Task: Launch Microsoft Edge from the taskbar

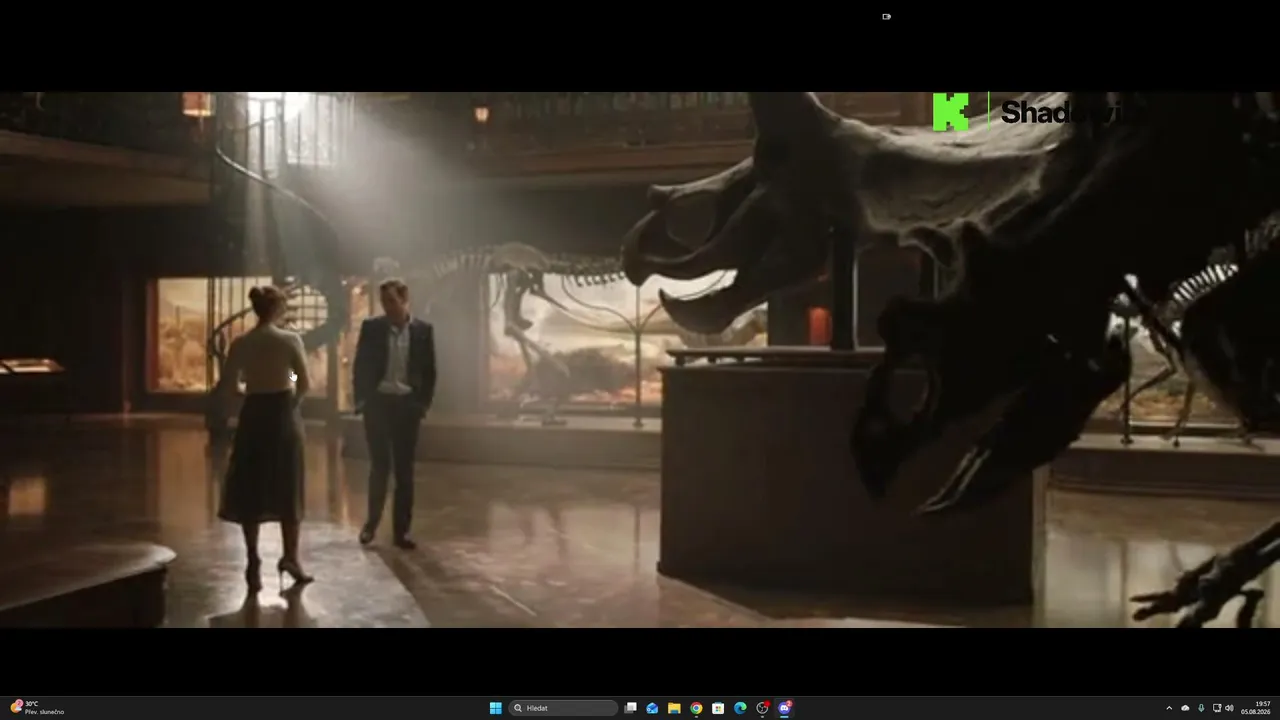Action: (x=740, y=708)
